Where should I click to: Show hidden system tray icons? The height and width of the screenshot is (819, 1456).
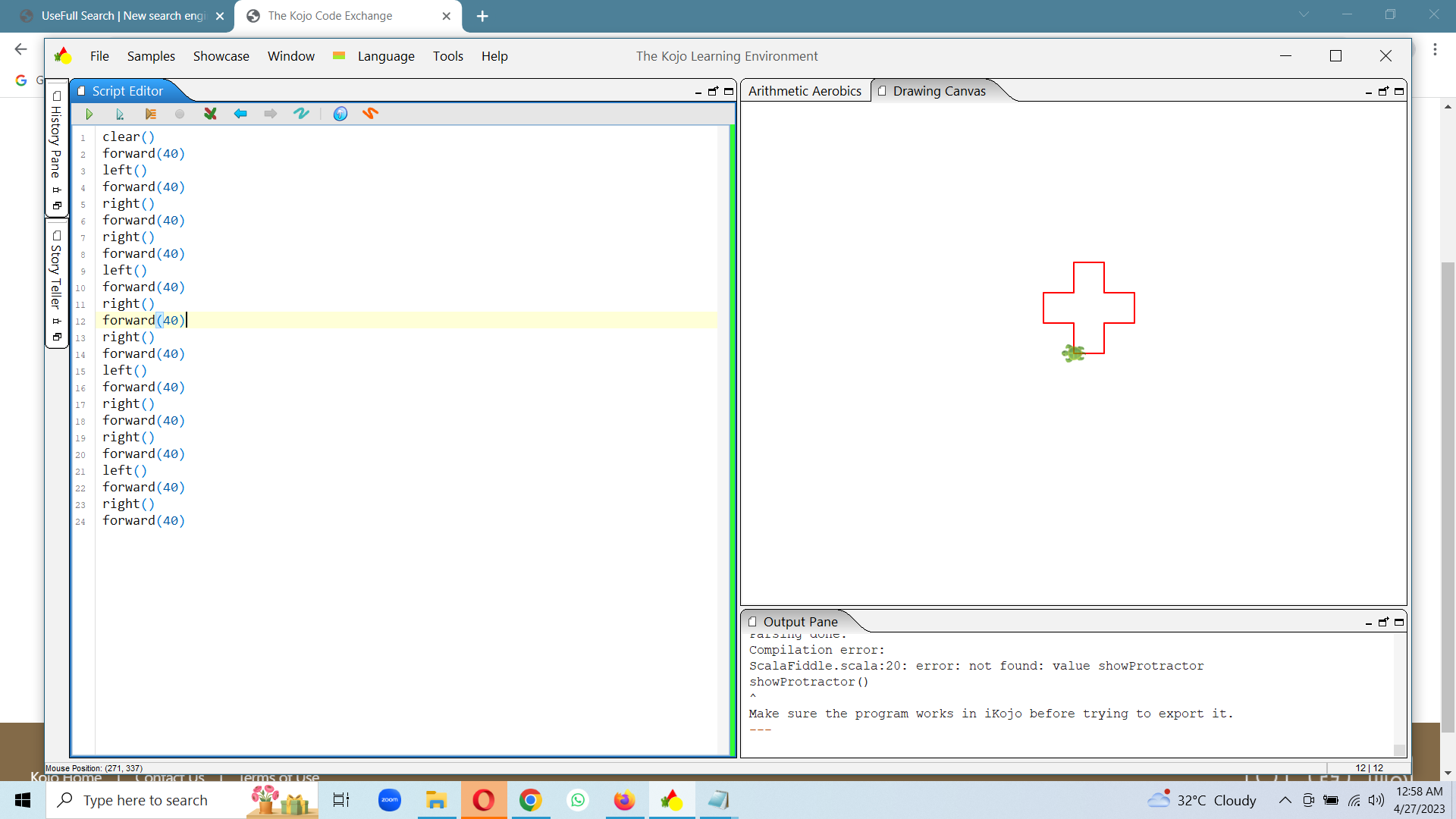1285,800
